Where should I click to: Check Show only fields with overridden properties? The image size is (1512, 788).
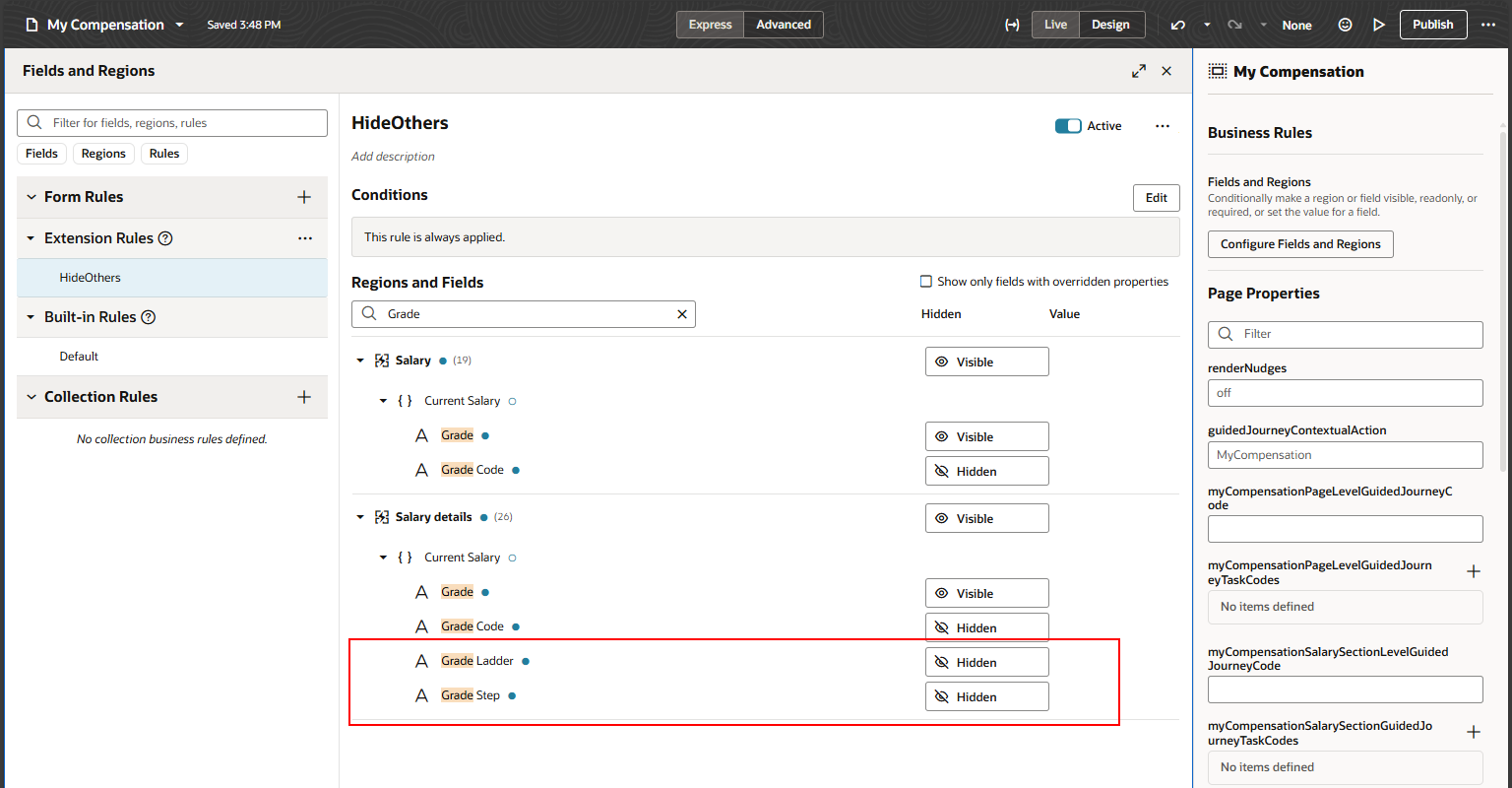pos(925,282)
